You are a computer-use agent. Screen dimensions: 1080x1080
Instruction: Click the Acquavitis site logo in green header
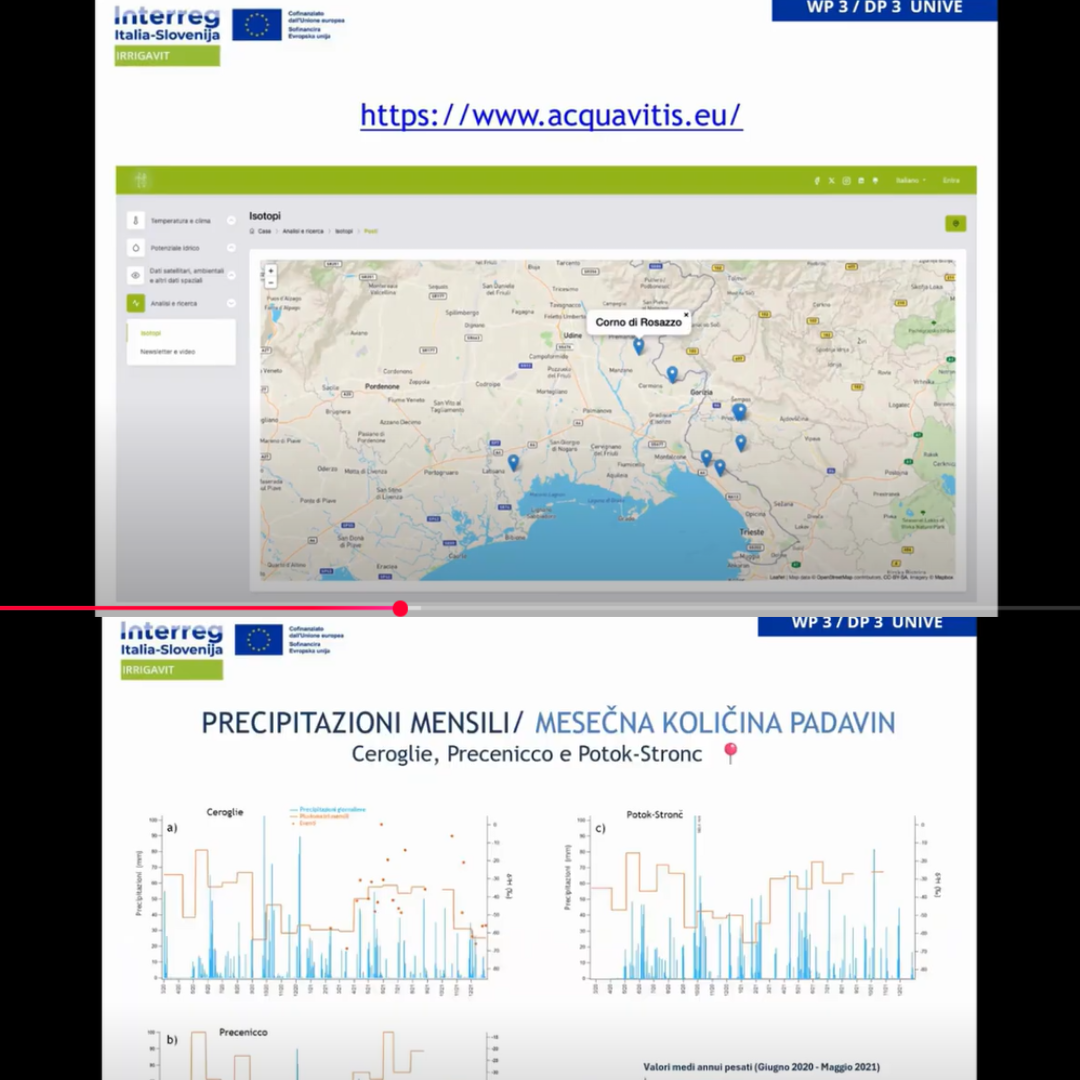141,180
